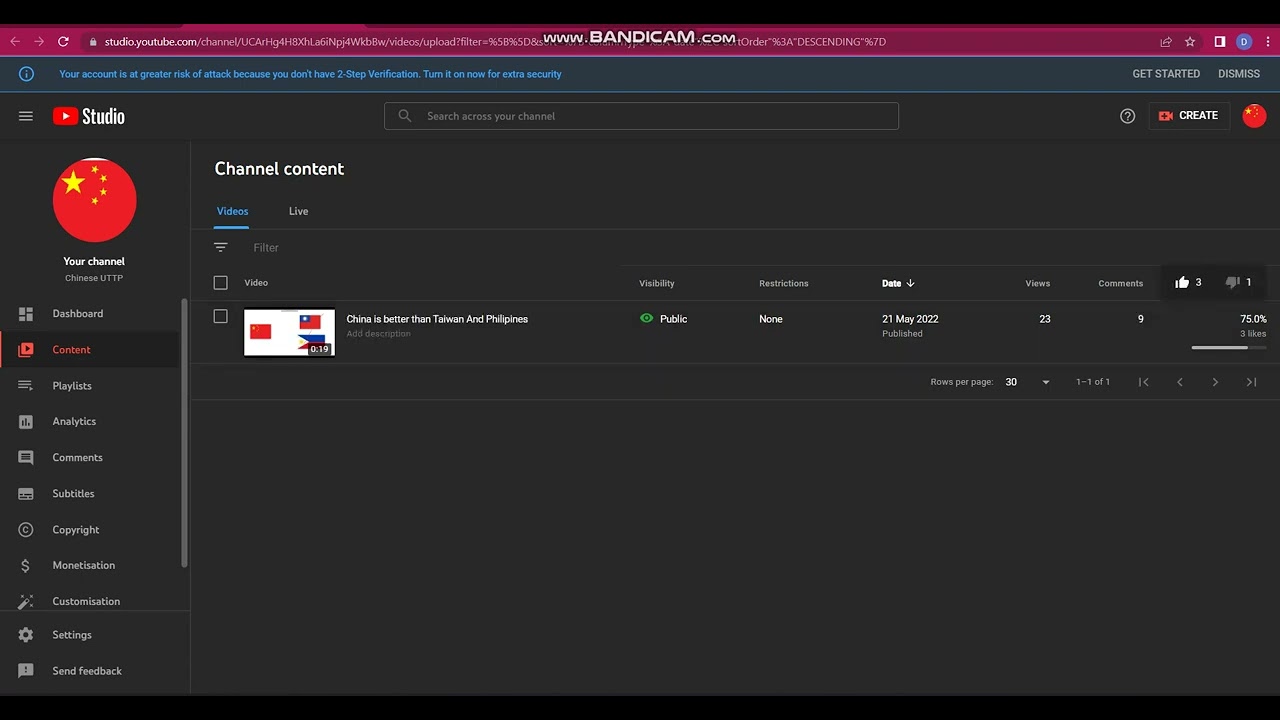Click the Content sidebar icon
This screenshot has width=1280, height=720.
[26, 350]
